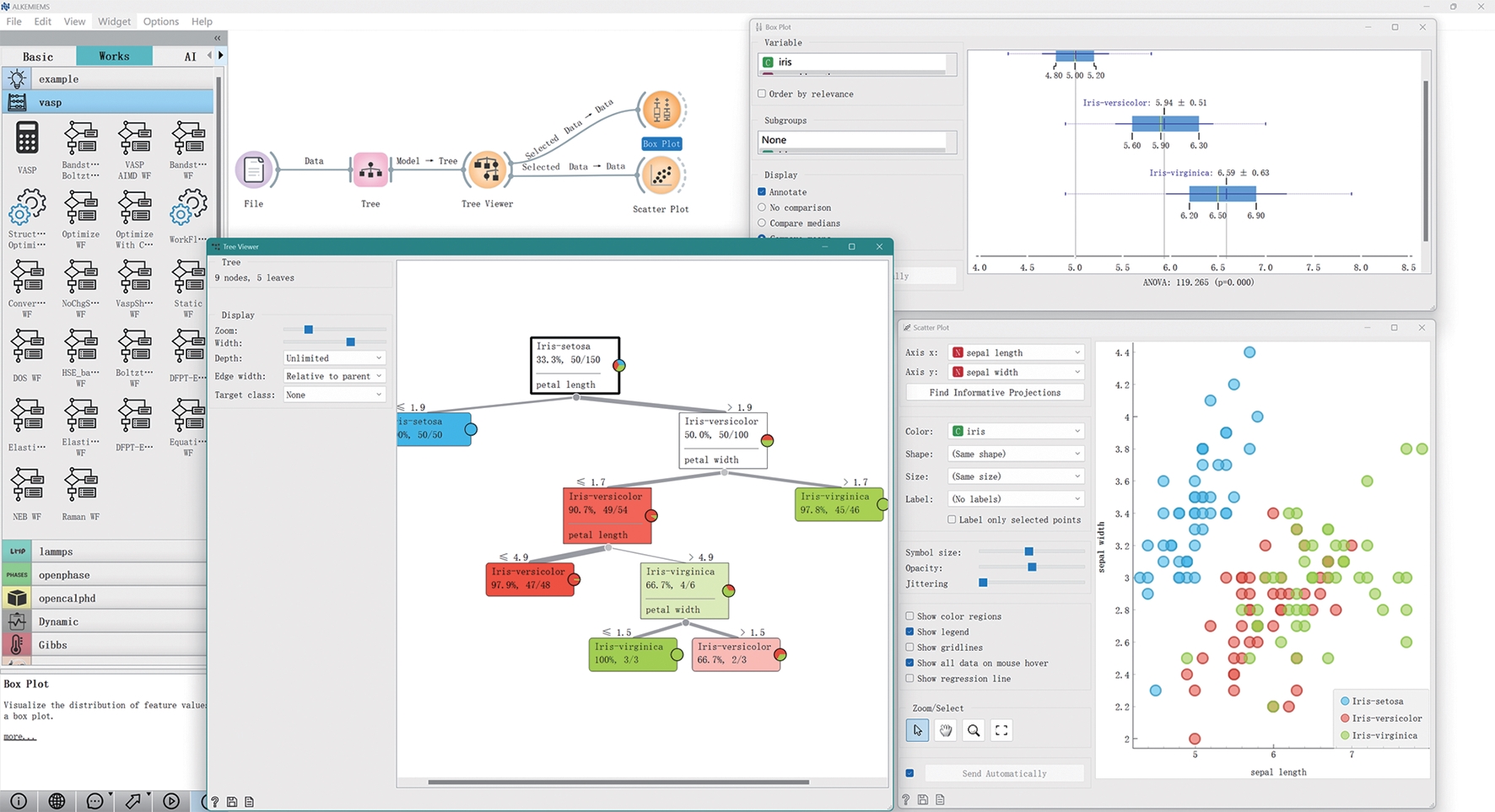Choose the NEB WF widget
Screen dimensions: 1495x812
[x=27, y=484]
